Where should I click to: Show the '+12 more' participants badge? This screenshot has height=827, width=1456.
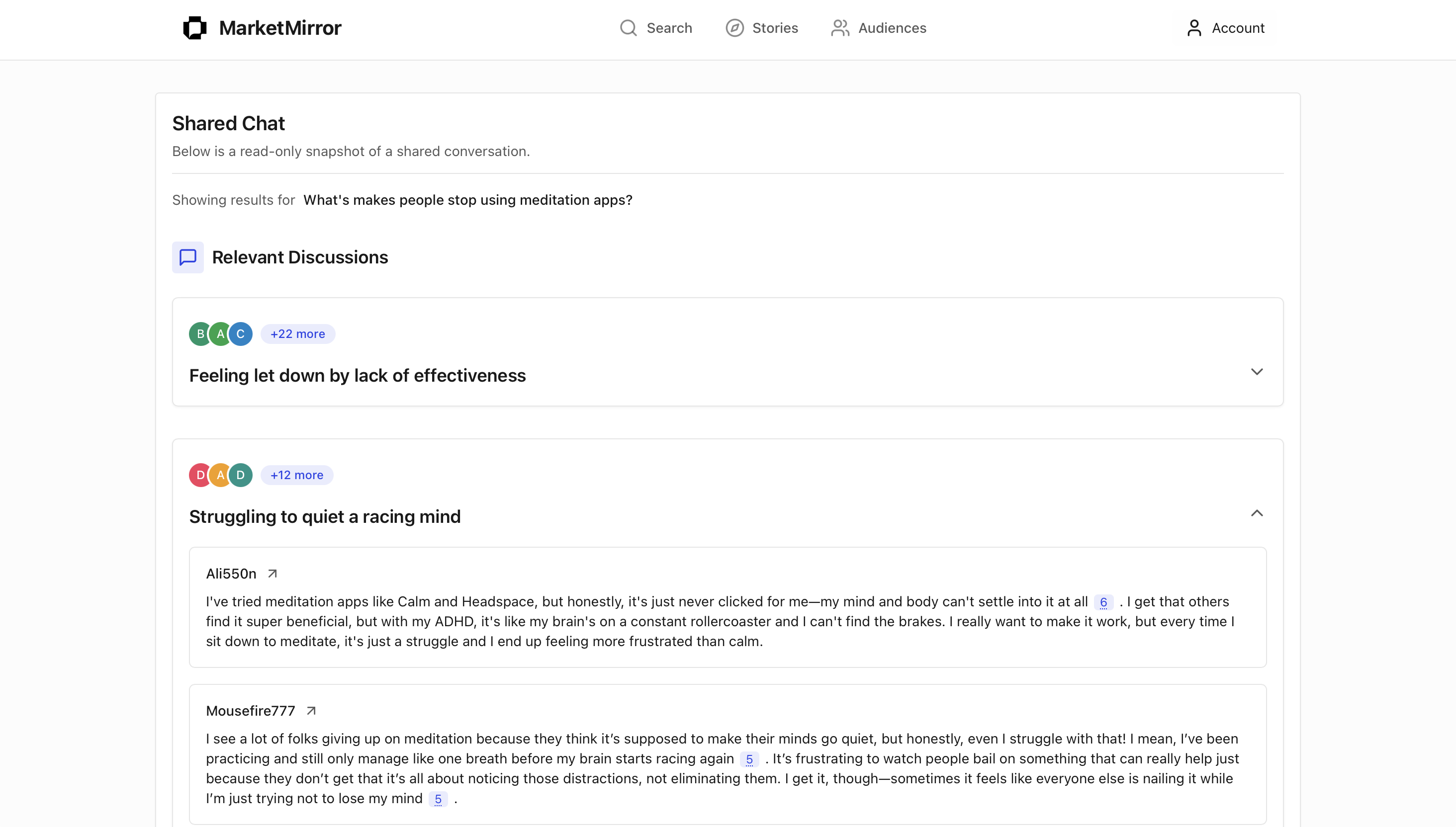[x=297, y=475]
